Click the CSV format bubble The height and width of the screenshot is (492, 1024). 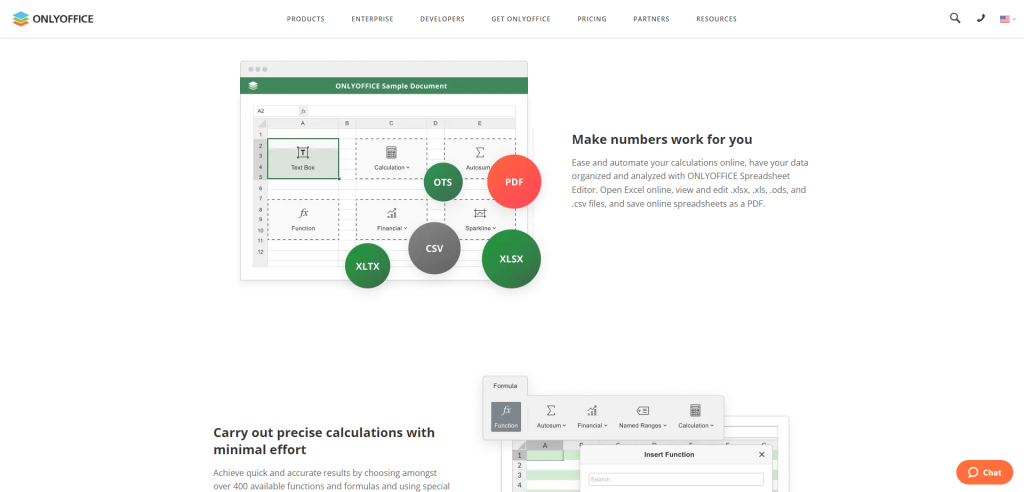pyautogui.click(x=434, y=248)
